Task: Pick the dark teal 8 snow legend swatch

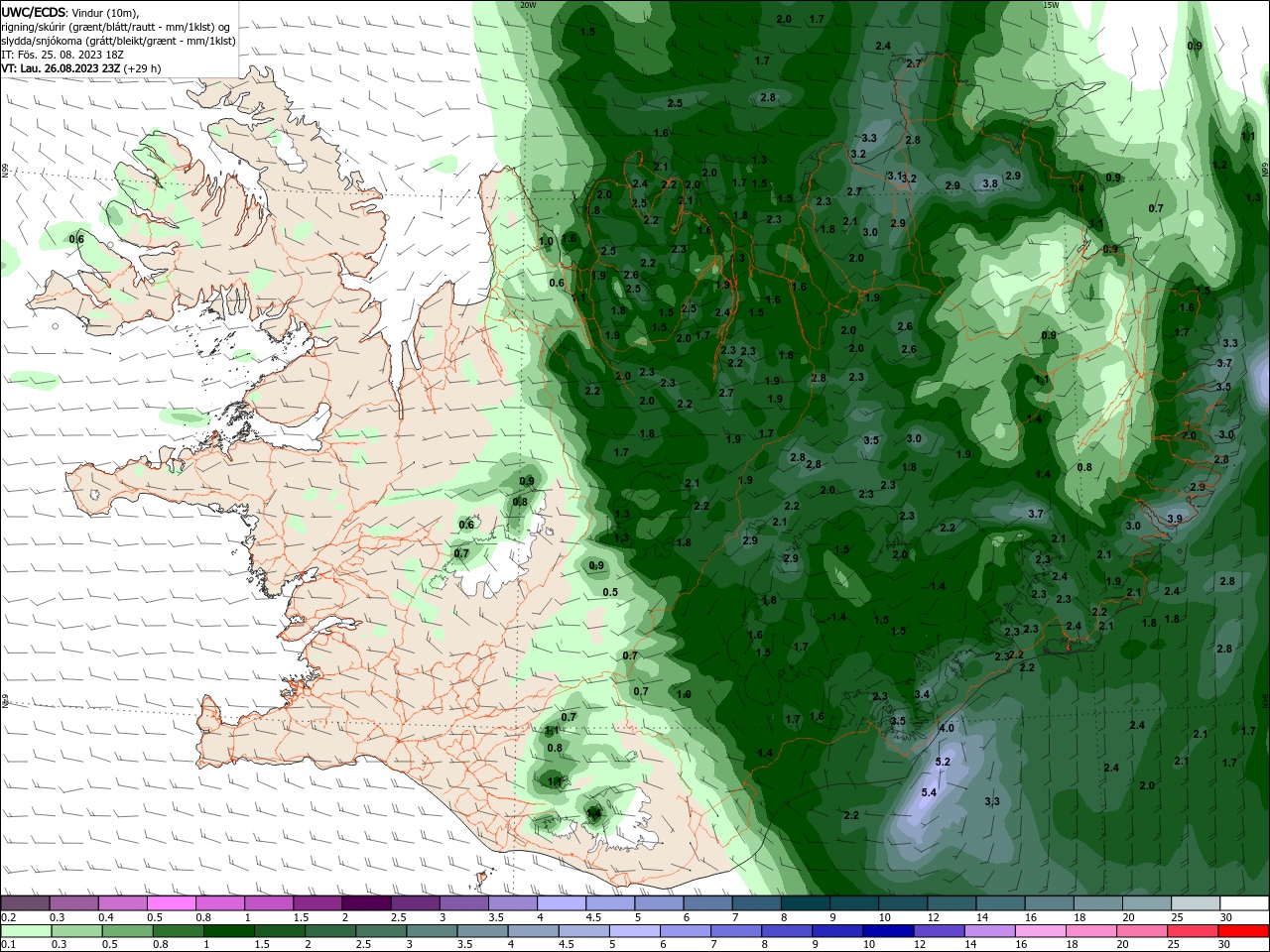Action: pyautogui.click(x=805, y=902)
